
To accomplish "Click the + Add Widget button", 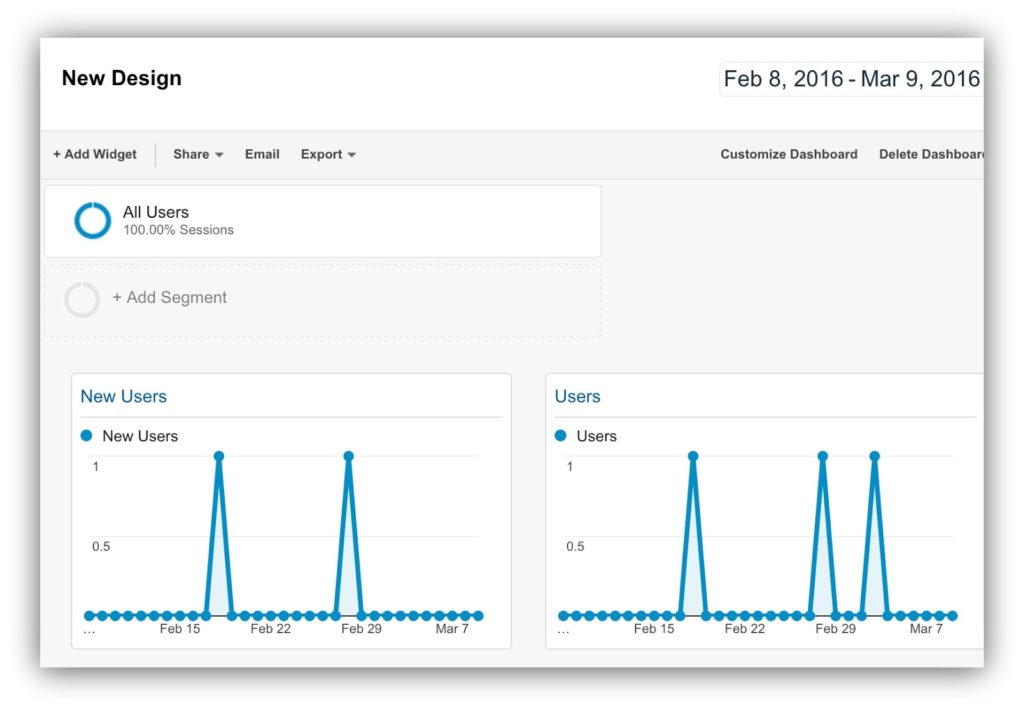I will click(95, 154).
